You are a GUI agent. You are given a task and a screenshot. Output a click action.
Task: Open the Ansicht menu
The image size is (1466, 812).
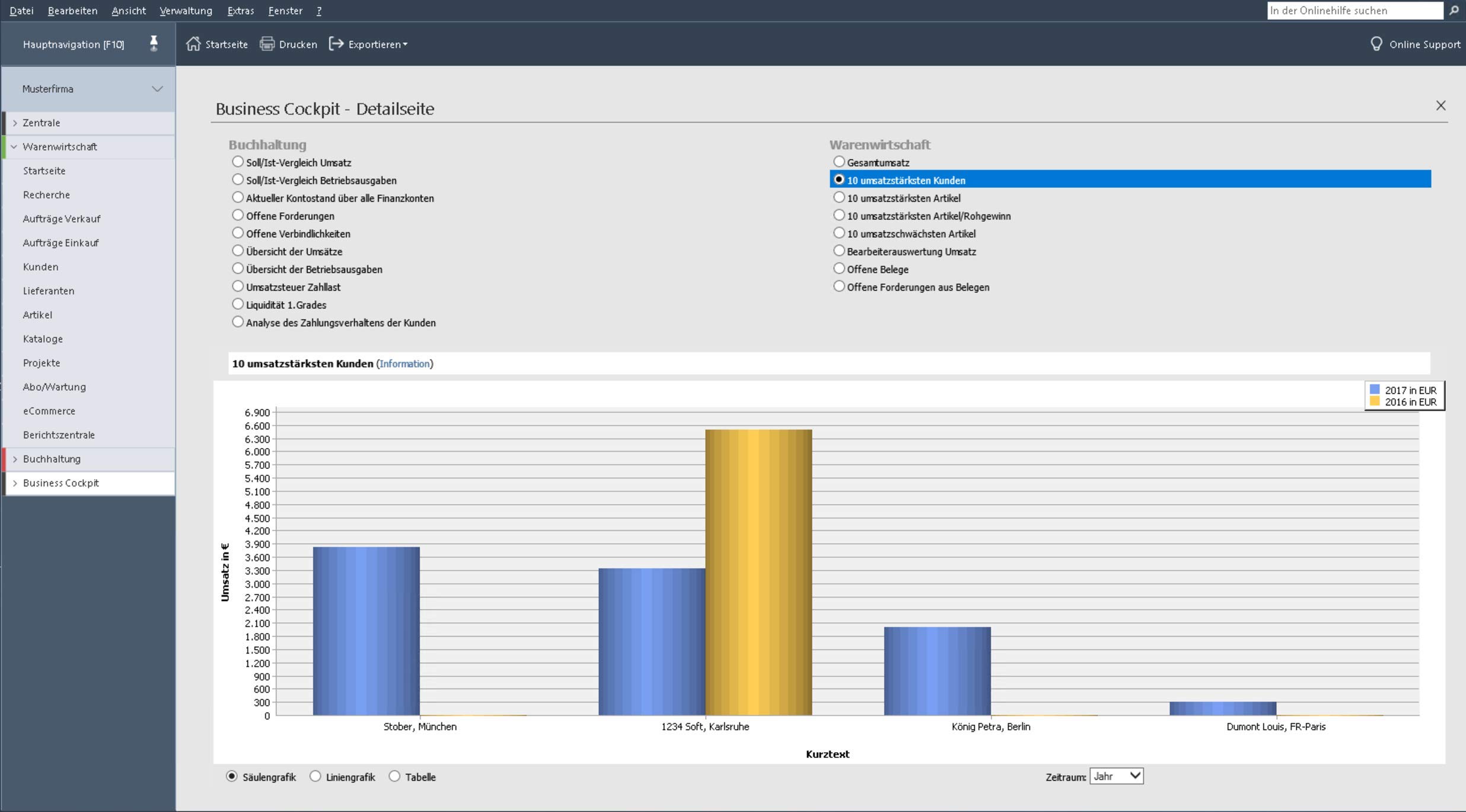point(129,11)
